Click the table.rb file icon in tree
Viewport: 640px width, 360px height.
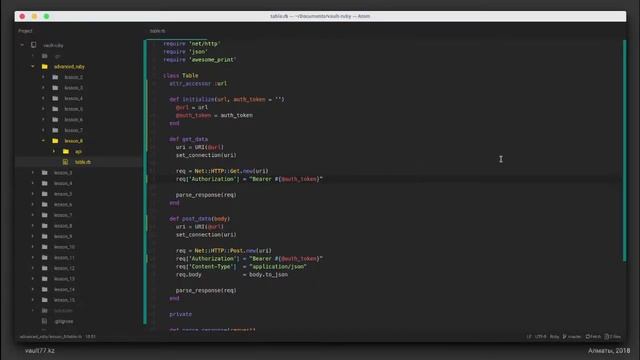[x=65, y=162]
